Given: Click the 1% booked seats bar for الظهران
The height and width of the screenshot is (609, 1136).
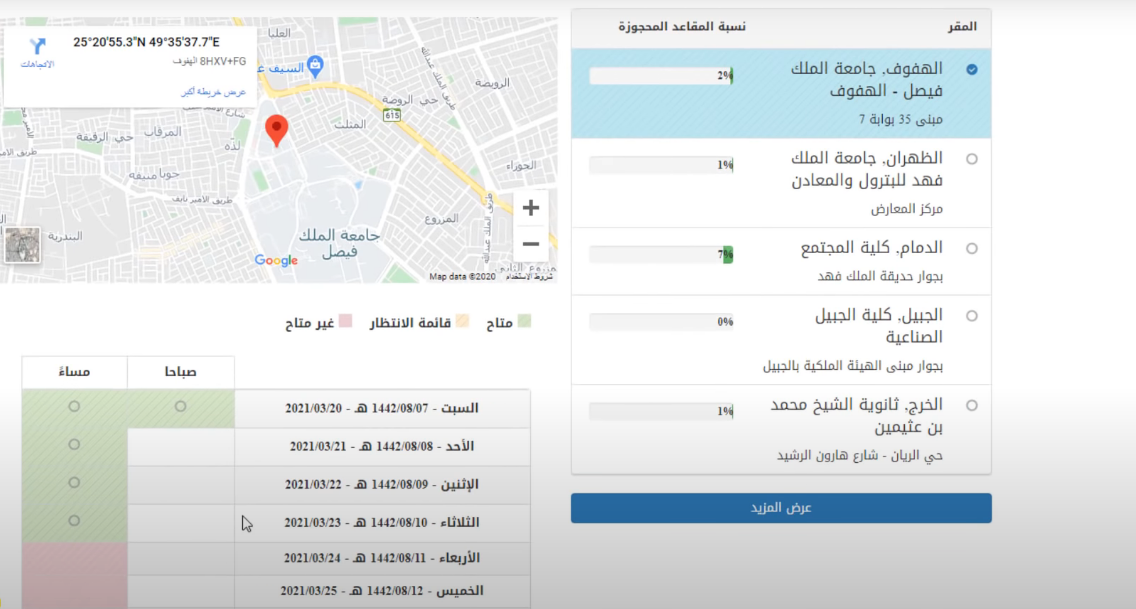Looking at the screenshot, I should [x=661, y=165].
